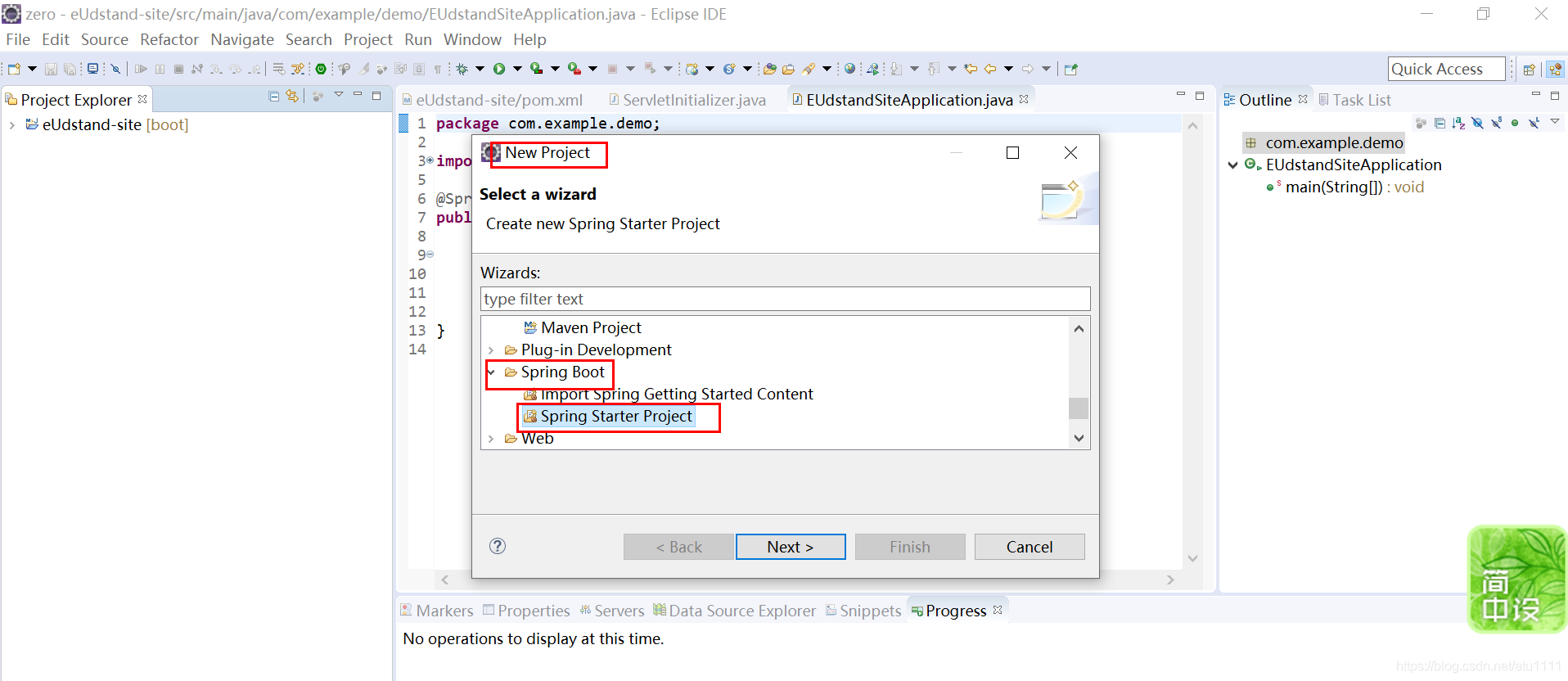Click the Back navigation arrow in toolbar
The height and width of the screenshot is (681, 1568).
pyautogui.click(x=990, y=69)
